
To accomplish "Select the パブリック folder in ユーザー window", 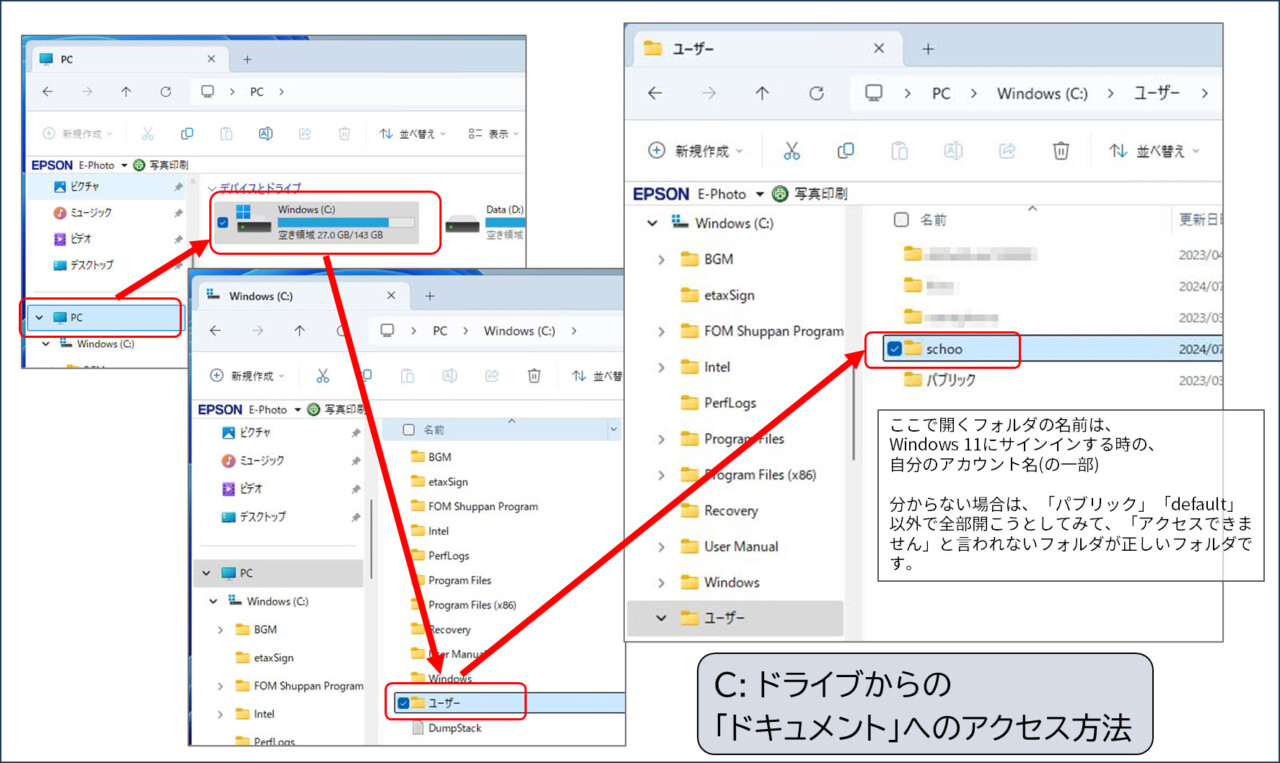I will (x=939, y=380).
